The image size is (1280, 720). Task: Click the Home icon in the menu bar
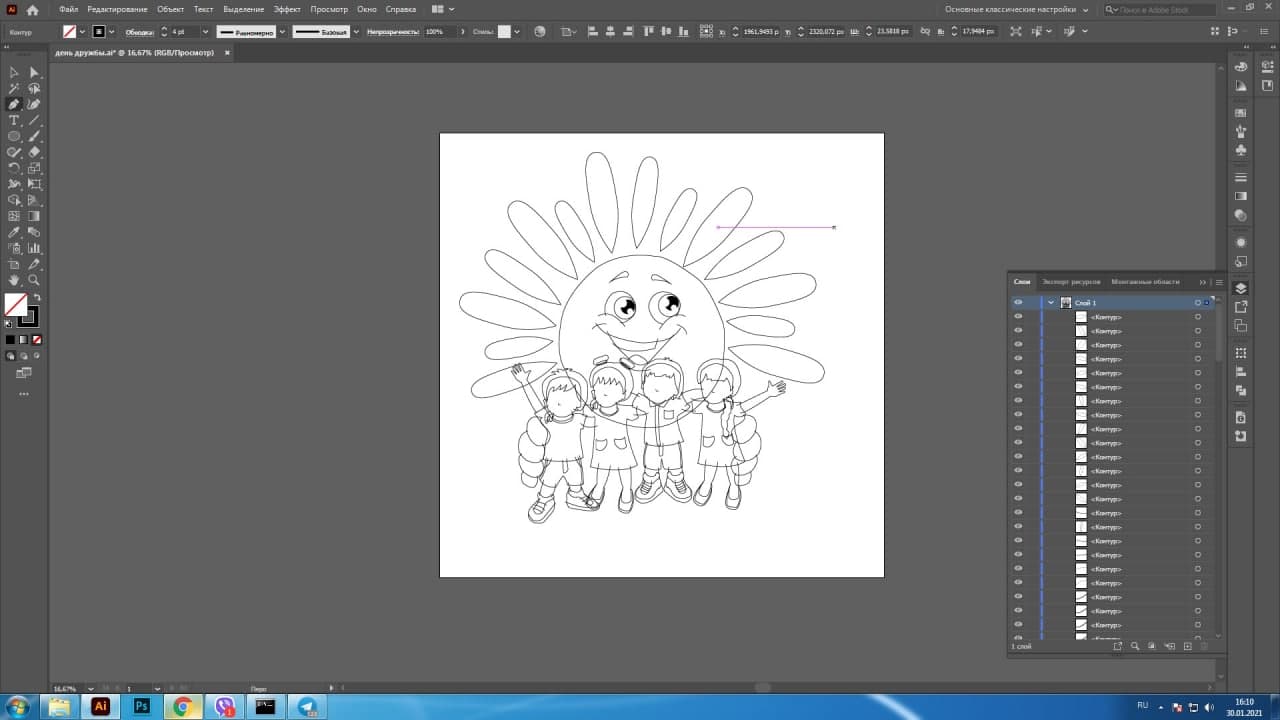pyautogui.click(x=32, y=9)
